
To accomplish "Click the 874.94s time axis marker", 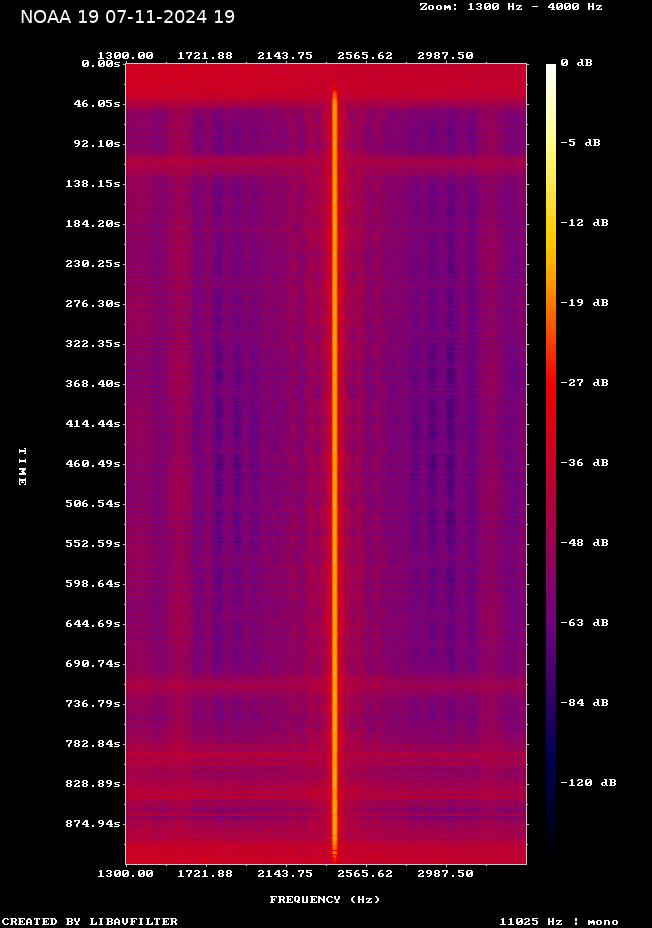I will coord(90,823).
